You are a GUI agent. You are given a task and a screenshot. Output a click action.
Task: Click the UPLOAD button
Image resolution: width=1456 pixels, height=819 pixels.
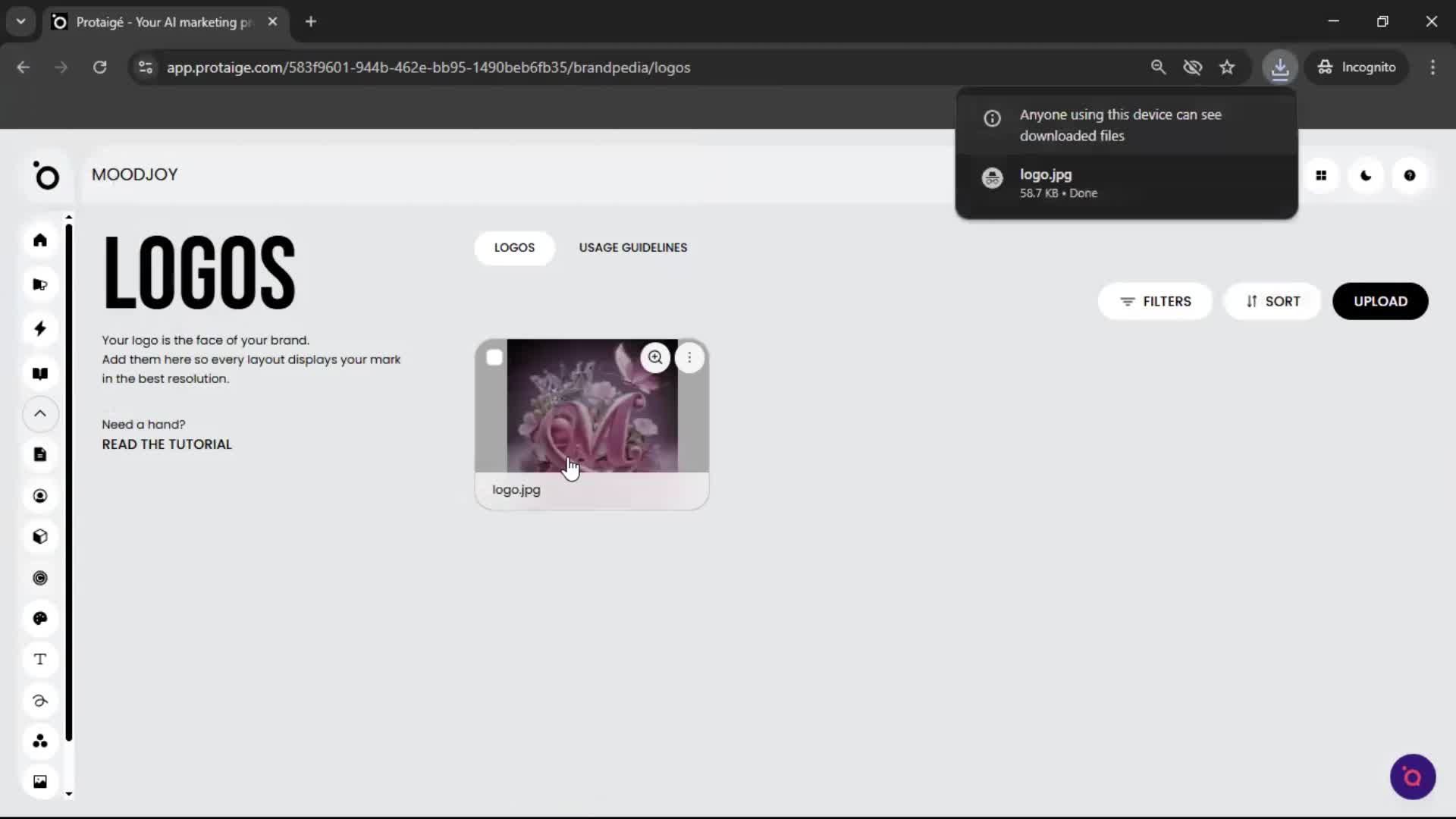[1380, 301]
